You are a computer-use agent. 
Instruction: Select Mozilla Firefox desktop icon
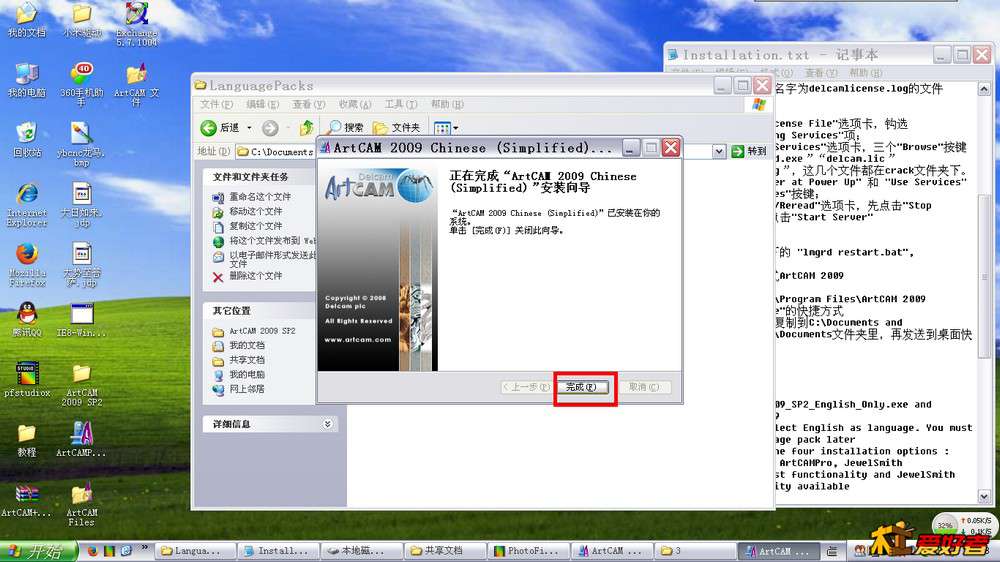27,264
